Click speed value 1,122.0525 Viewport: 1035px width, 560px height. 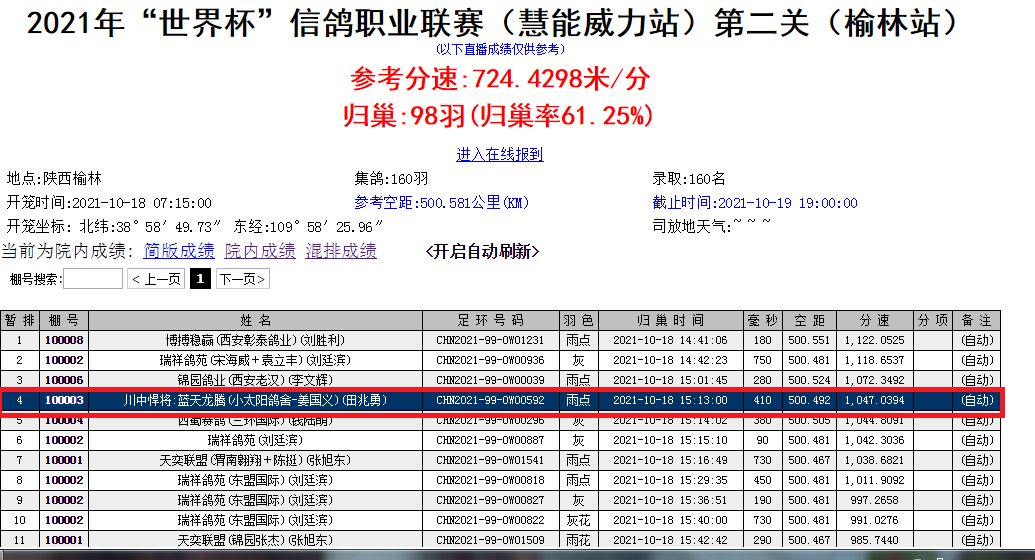(875, 340)
